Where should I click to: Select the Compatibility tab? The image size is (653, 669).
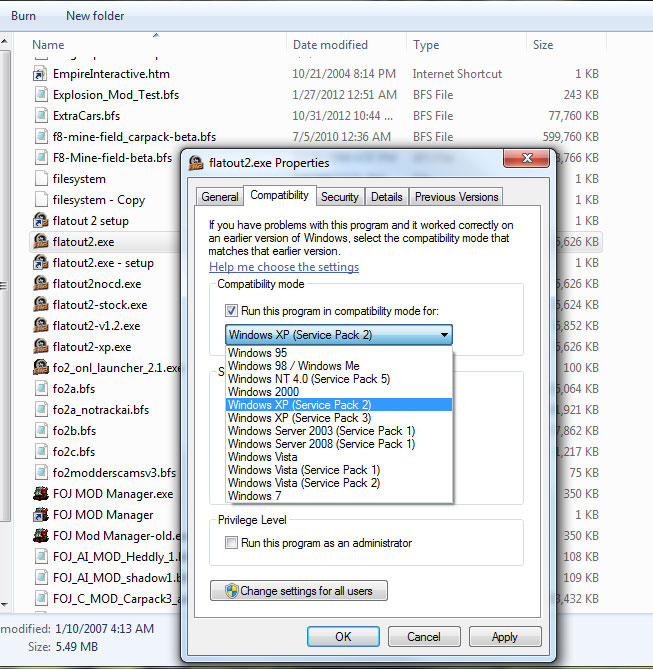click(280, 195)
